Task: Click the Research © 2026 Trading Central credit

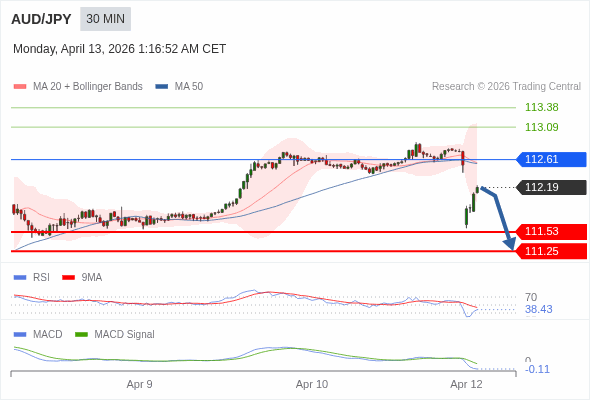Action: pyautogui.click(x=506, y=87)
